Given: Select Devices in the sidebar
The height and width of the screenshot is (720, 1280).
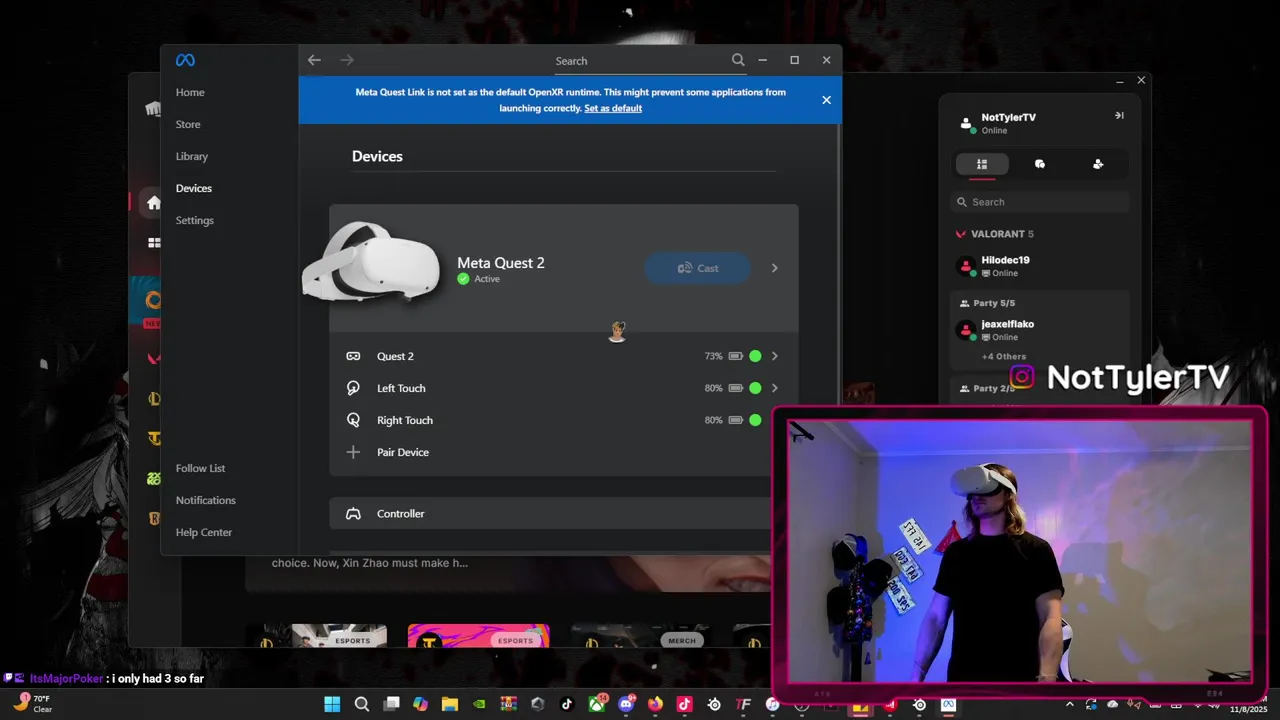Looking at the screenshot, I should point(194,188).
